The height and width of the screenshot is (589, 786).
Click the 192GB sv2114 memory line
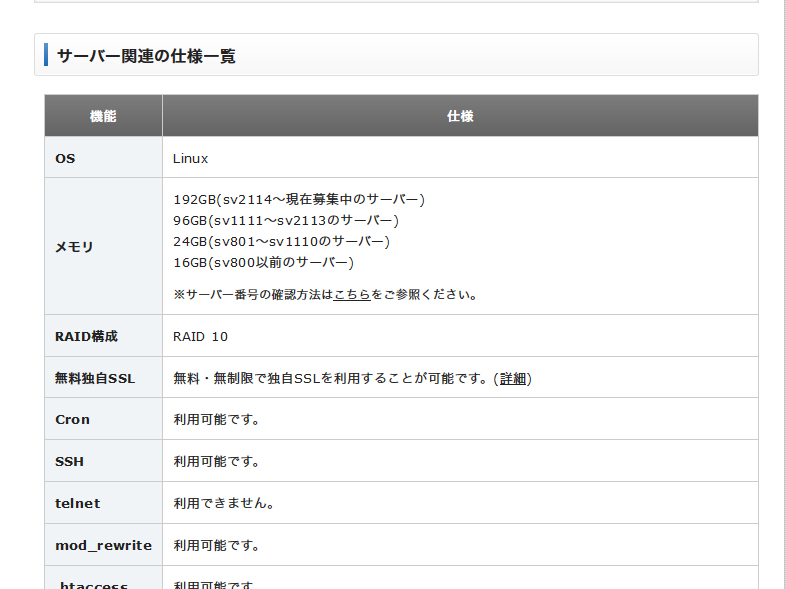click(299, 200)
